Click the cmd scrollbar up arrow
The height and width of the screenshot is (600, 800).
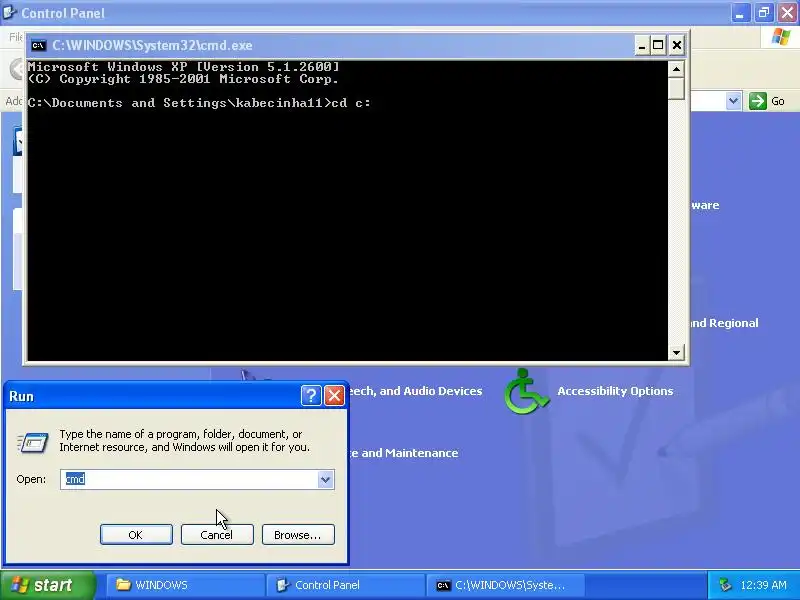click(x=677, y=69)
